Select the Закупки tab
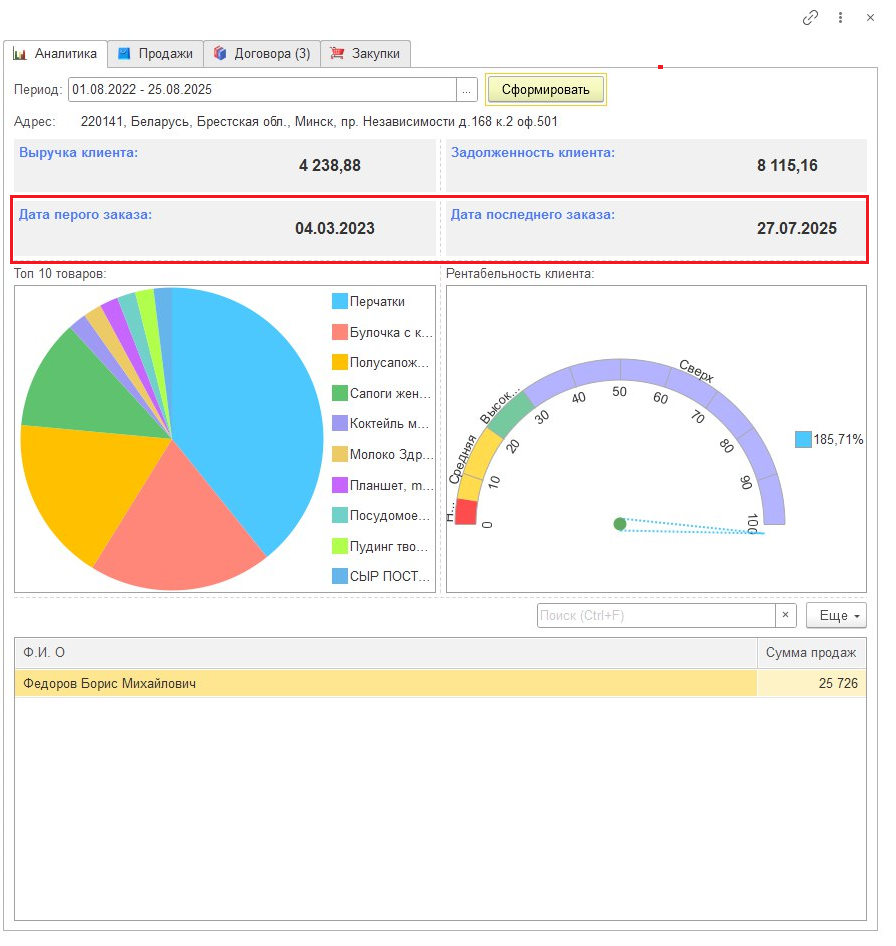Image resolution: width=896 pixels, height=946 pixels. pos(365,53)
